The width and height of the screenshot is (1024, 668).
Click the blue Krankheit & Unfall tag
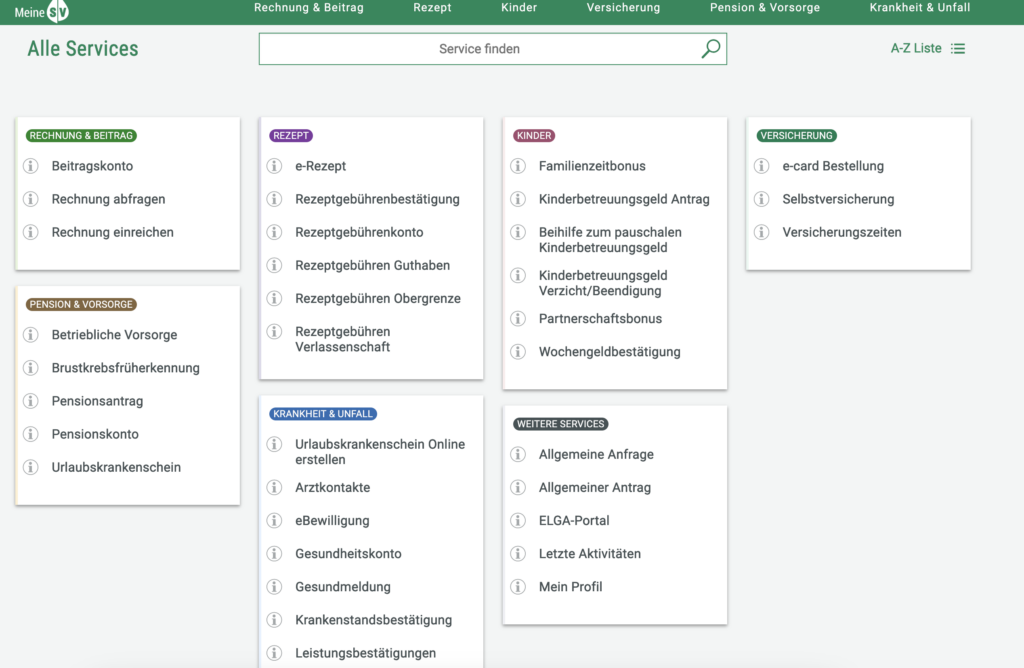(x=323, y=414)
